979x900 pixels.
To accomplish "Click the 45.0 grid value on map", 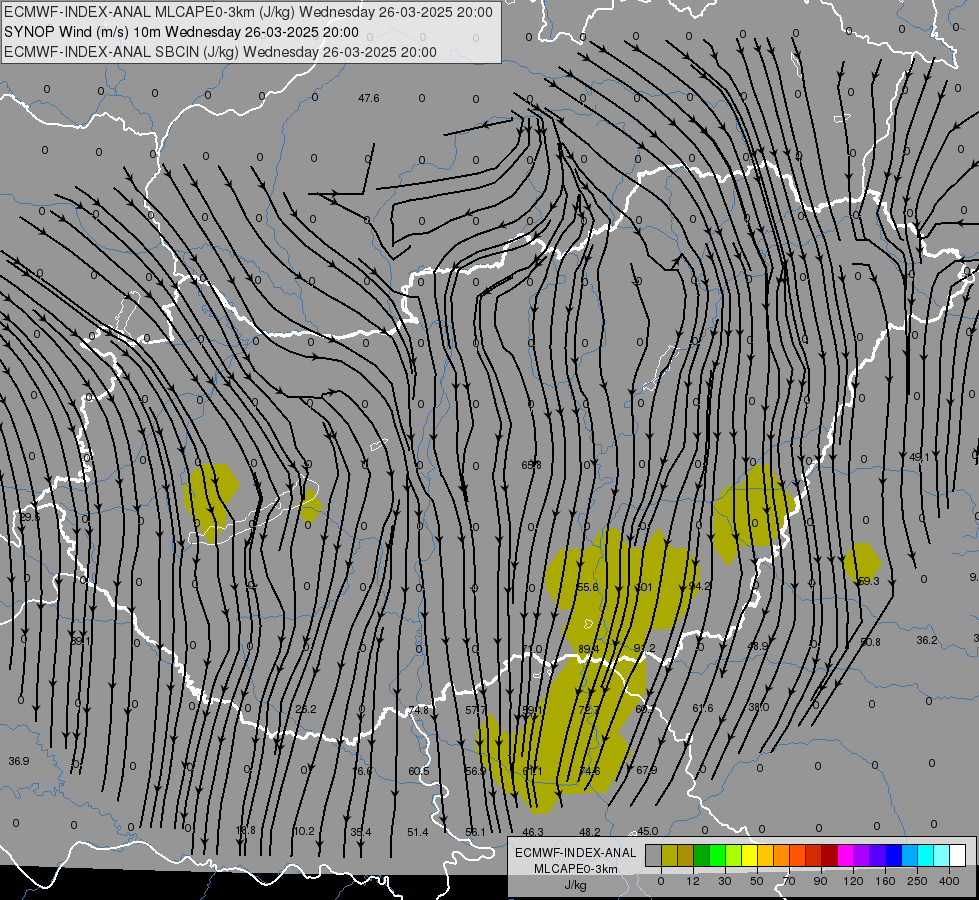I will point(647,831).
